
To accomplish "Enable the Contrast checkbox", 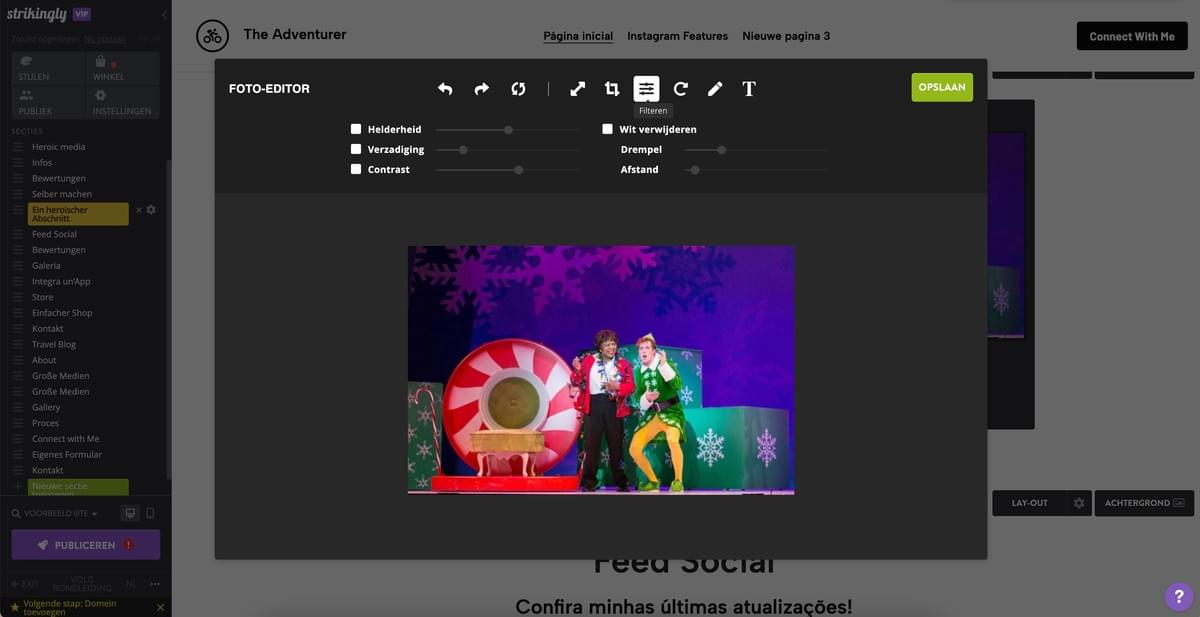I will point(356,169).
